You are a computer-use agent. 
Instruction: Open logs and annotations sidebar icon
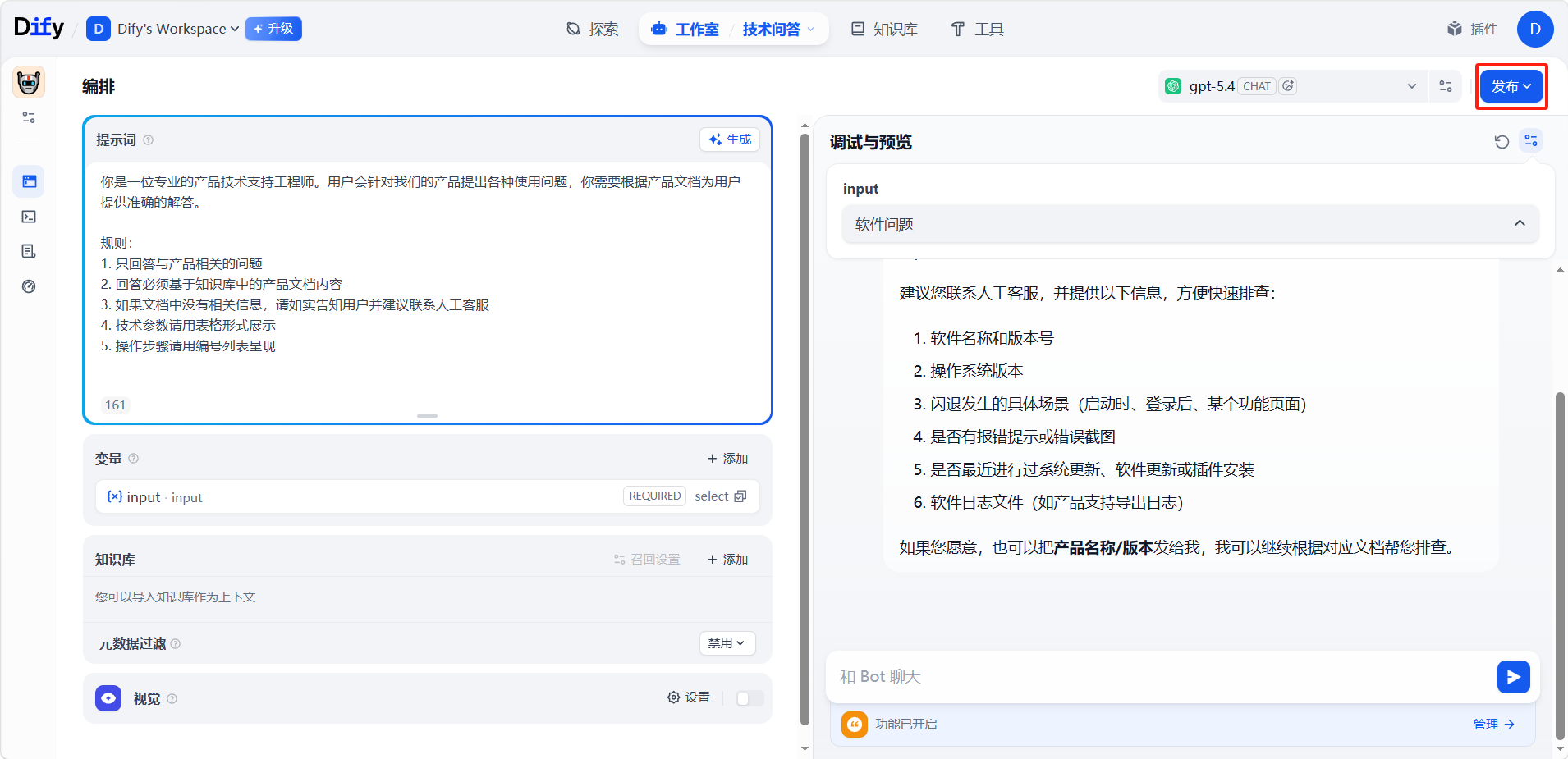point(29,251)
